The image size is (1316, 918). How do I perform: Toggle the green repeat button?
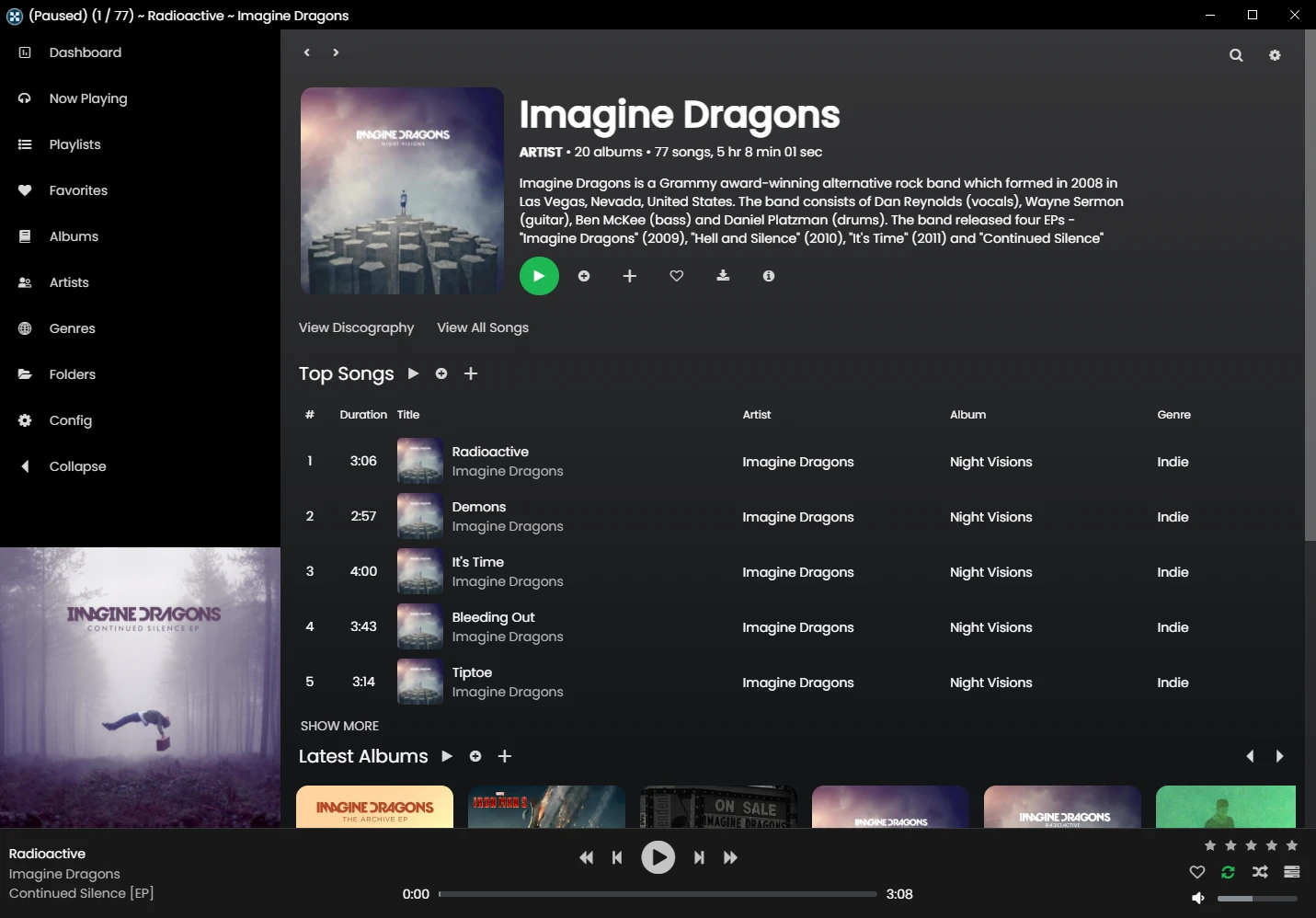click(1228, 872)
